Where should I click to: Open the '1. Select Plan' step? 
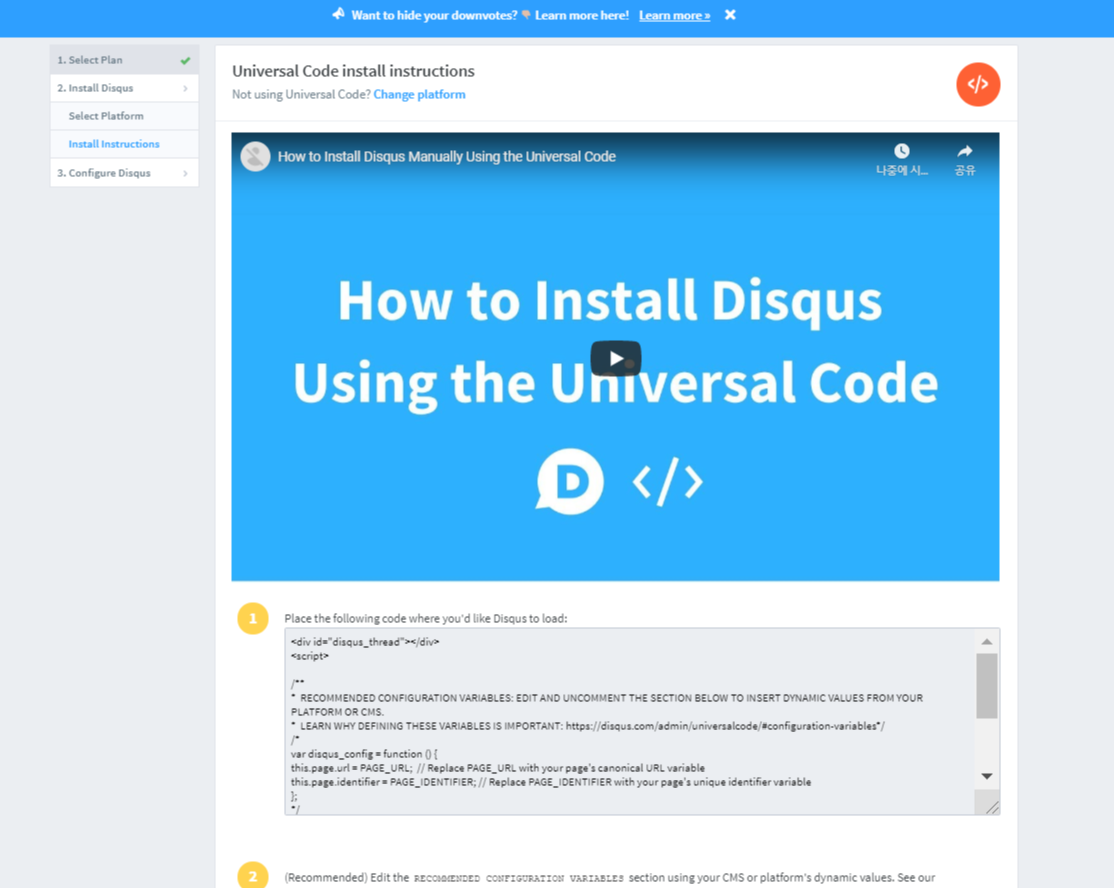(x=124, y=60)
